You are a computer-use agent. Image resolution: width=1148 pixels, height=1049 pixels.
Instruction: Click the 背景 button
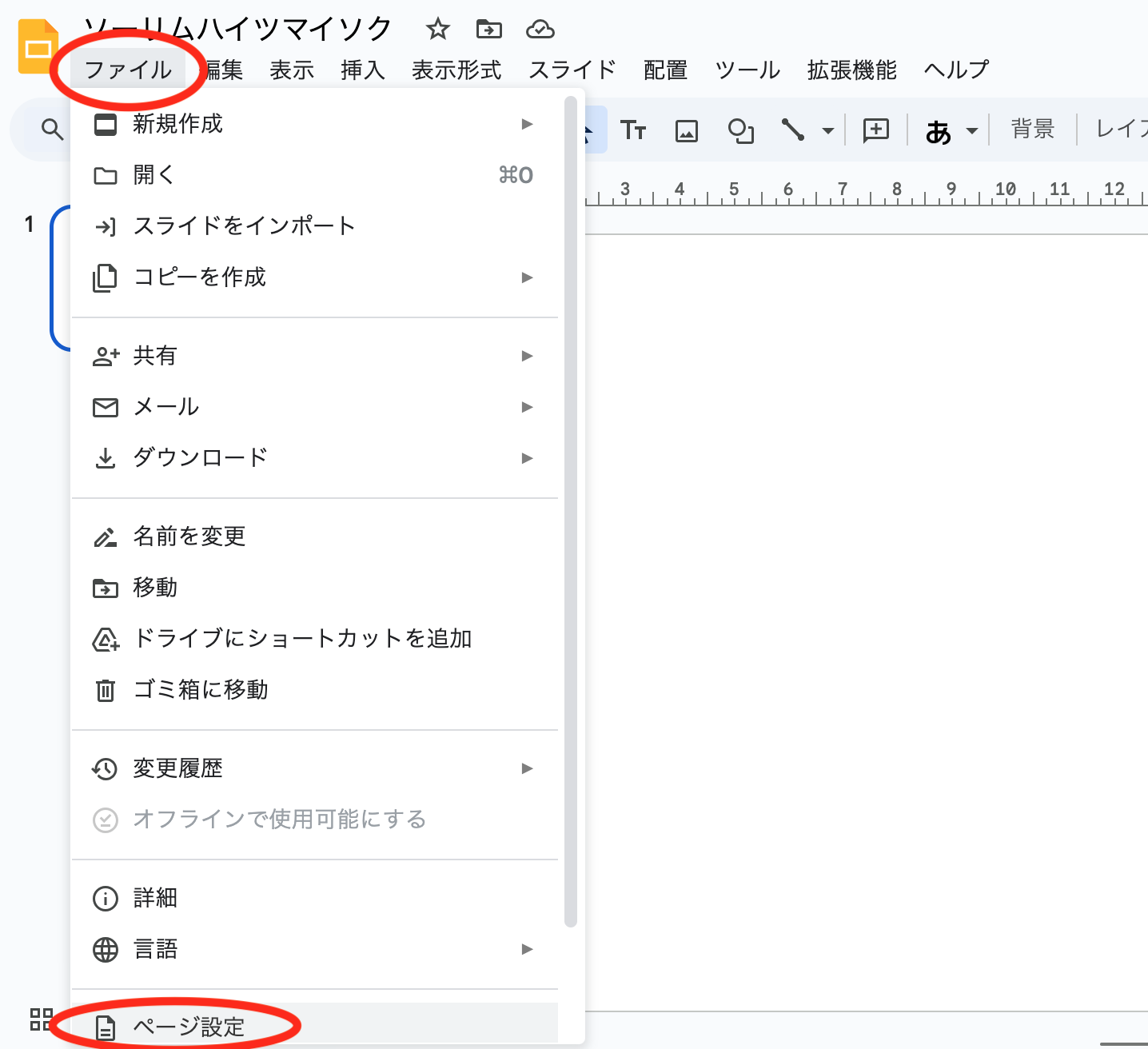1032,130
